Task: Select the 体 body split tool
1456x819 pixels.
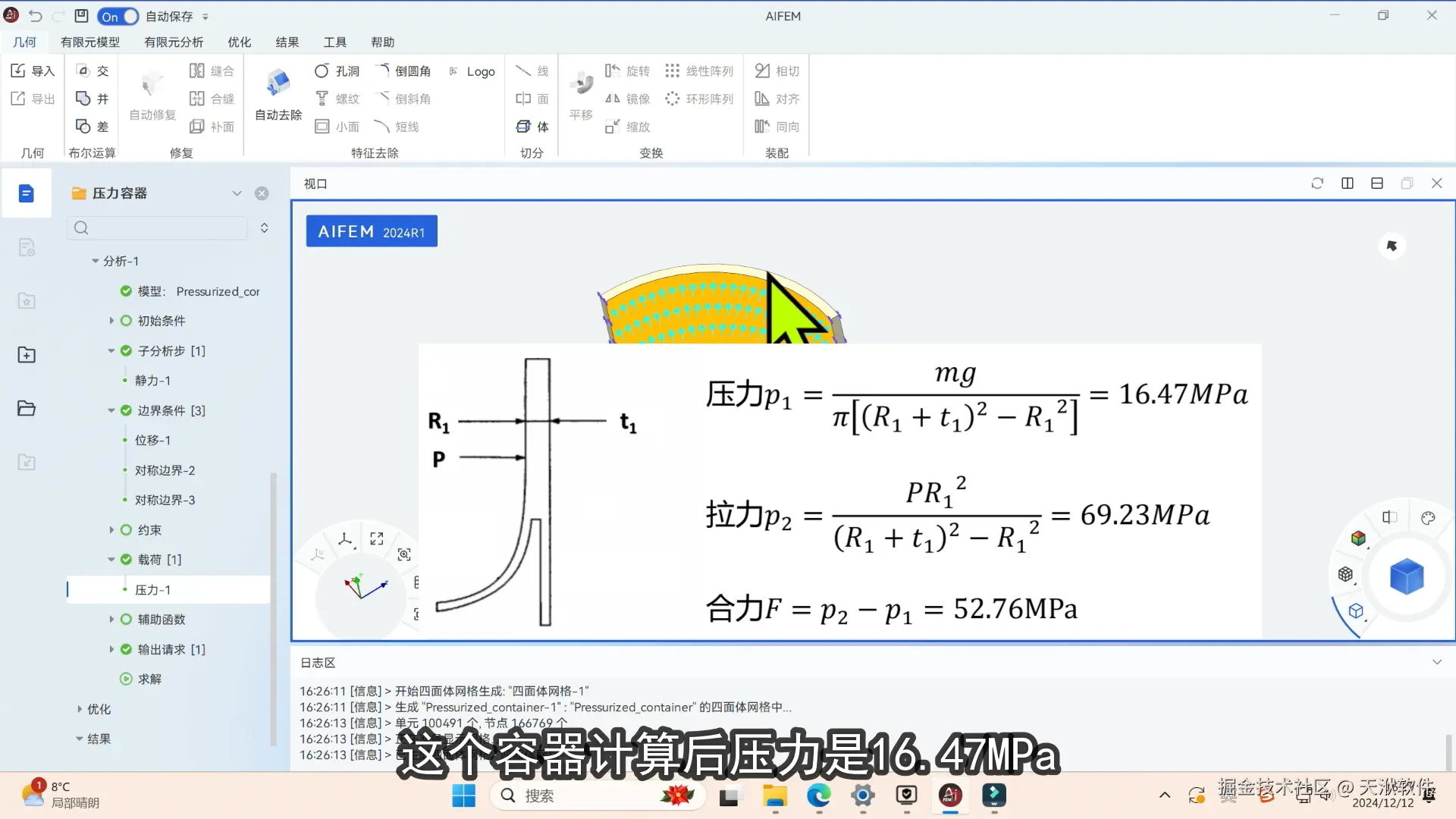Action: pos(532,127)
